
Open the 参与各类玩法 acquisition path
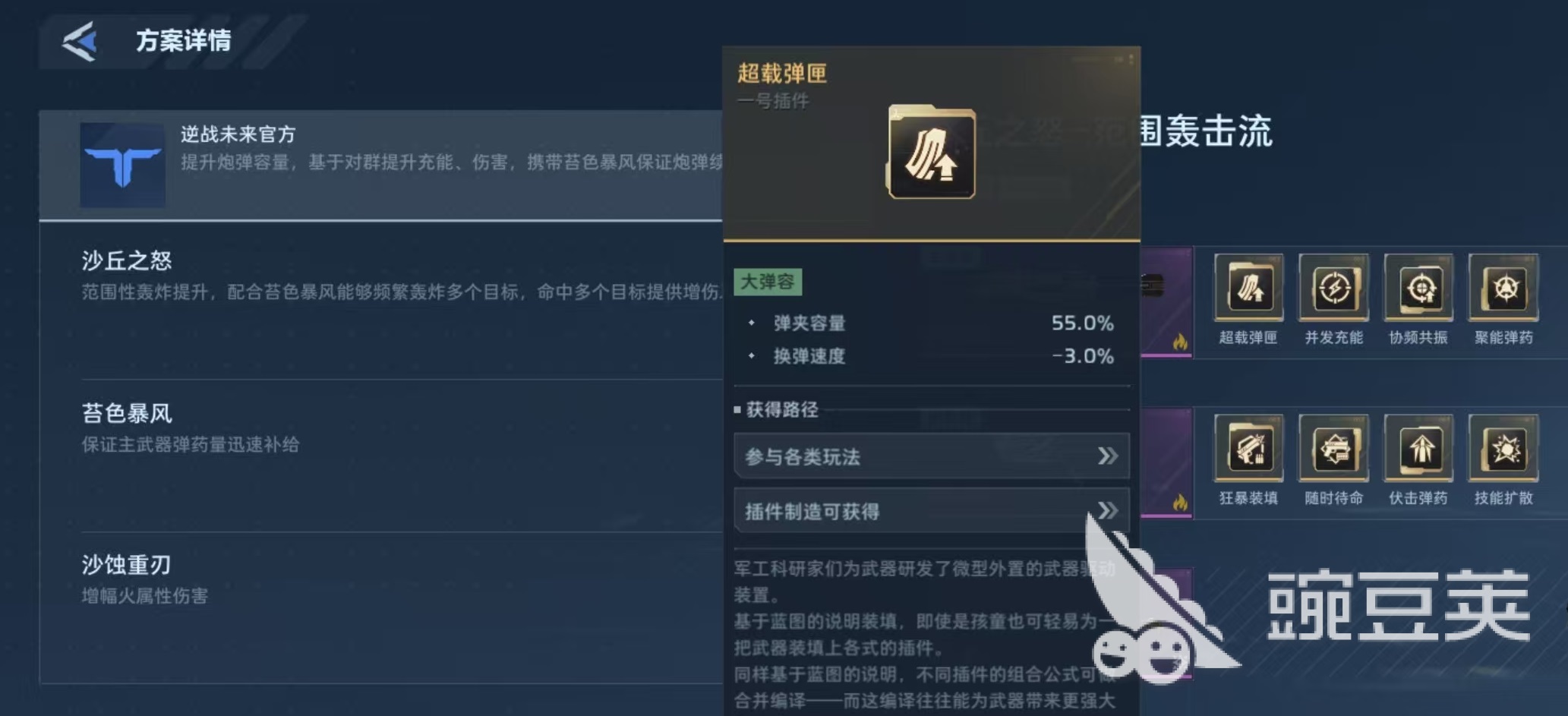(x=932, y=456)
